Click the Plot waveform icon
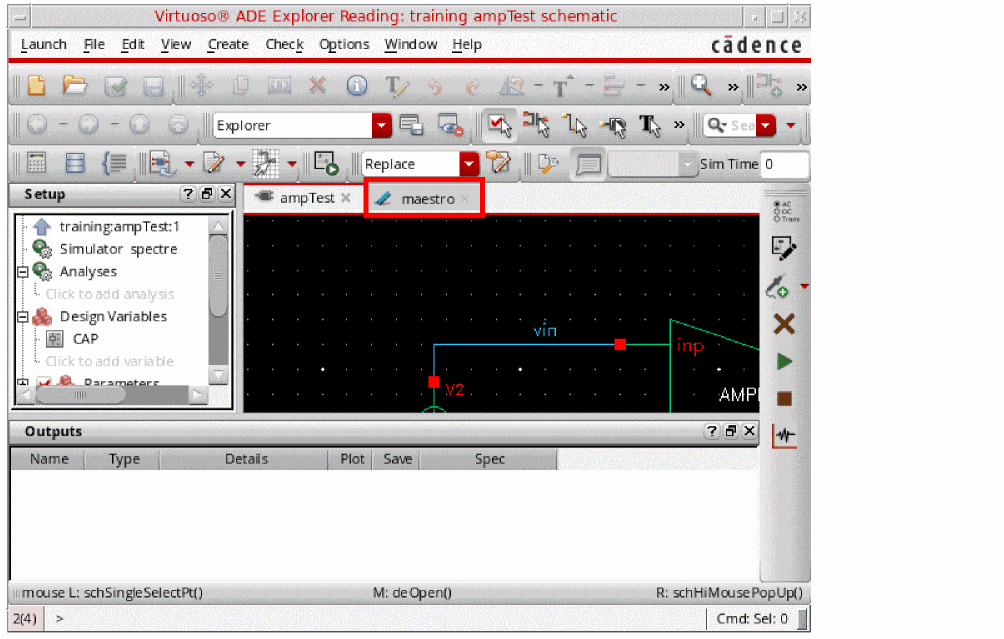Screen dimensions: 1004x639 click(784, 436)
